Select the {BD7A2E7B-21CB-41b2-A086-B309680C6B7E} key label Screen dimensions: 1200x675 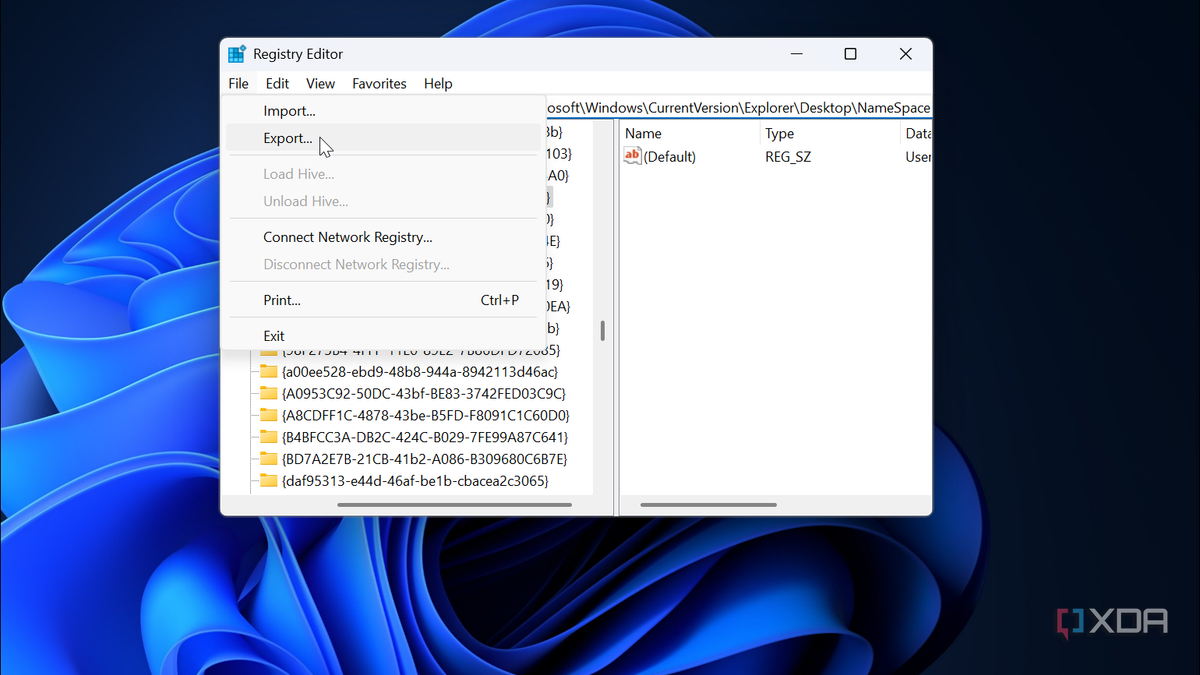tap(424, 459)
